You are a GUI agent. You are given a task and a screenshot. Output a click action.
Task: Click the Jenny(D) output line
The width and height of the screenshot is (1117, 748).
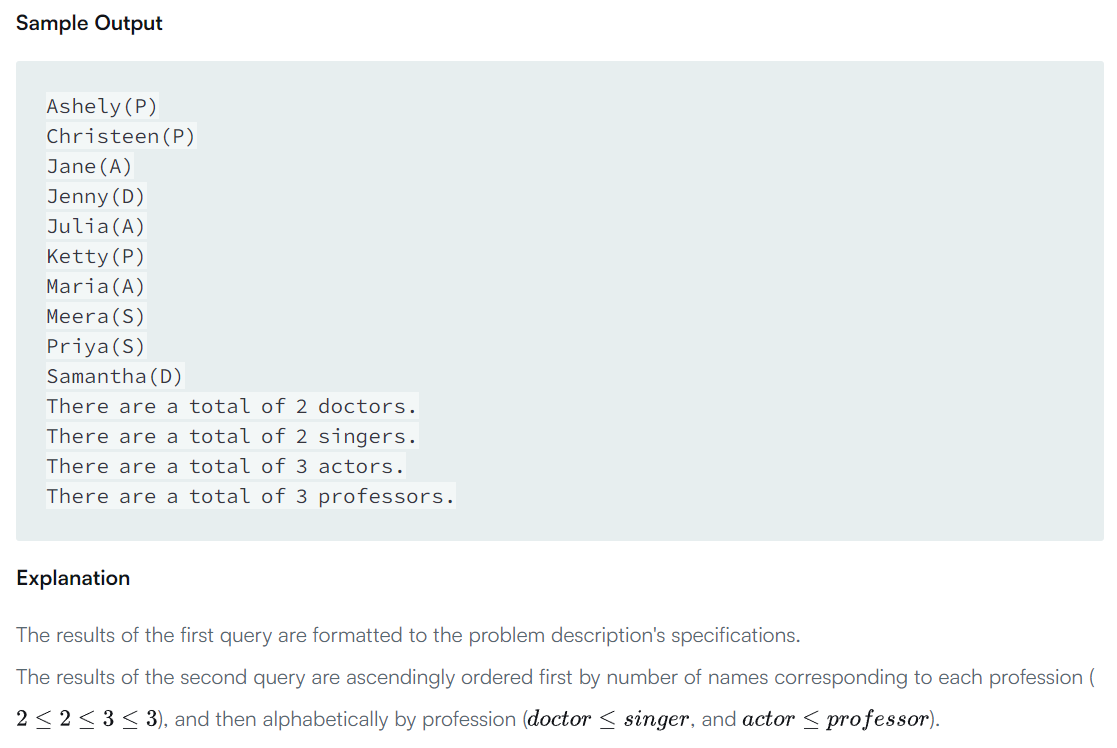tap(95, 196)
